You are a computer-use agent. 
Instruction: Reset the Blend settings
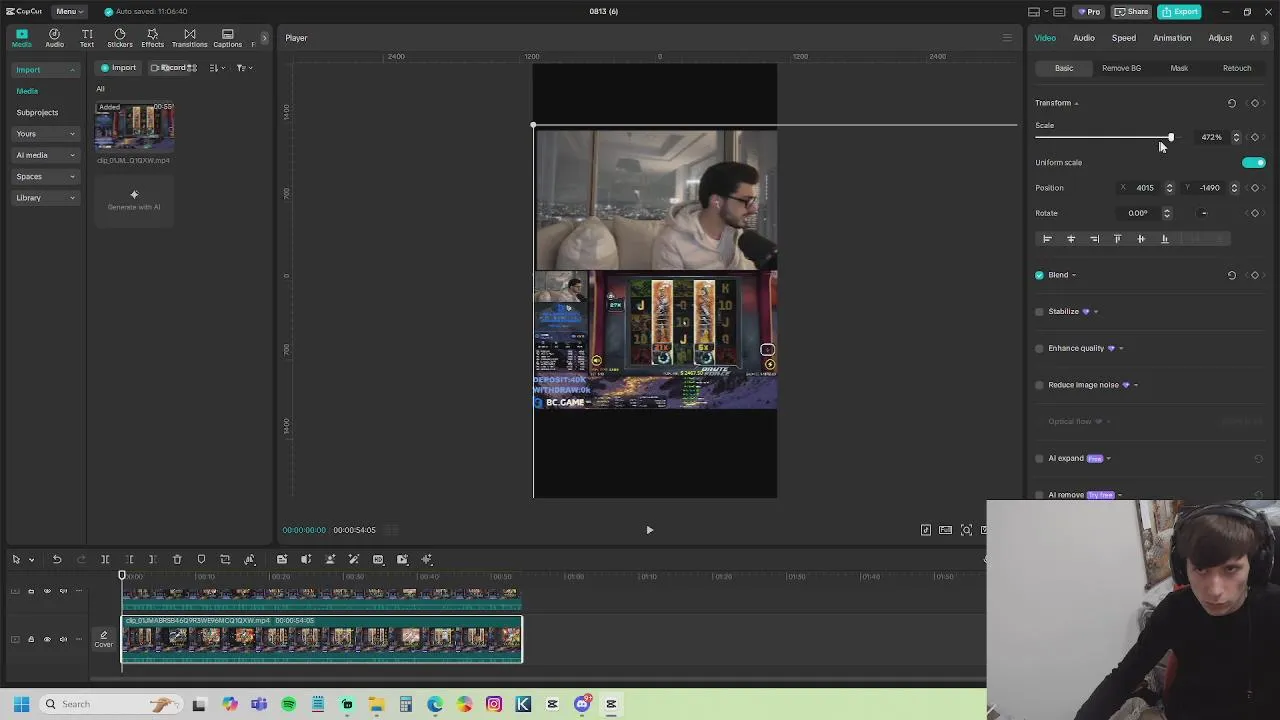1232,275
